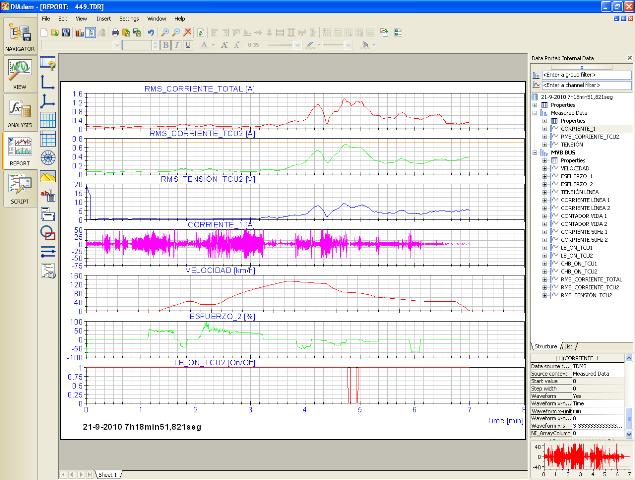
Task: Select the double arrows tool in the left toolbar
Action: (x=47, y=252)
